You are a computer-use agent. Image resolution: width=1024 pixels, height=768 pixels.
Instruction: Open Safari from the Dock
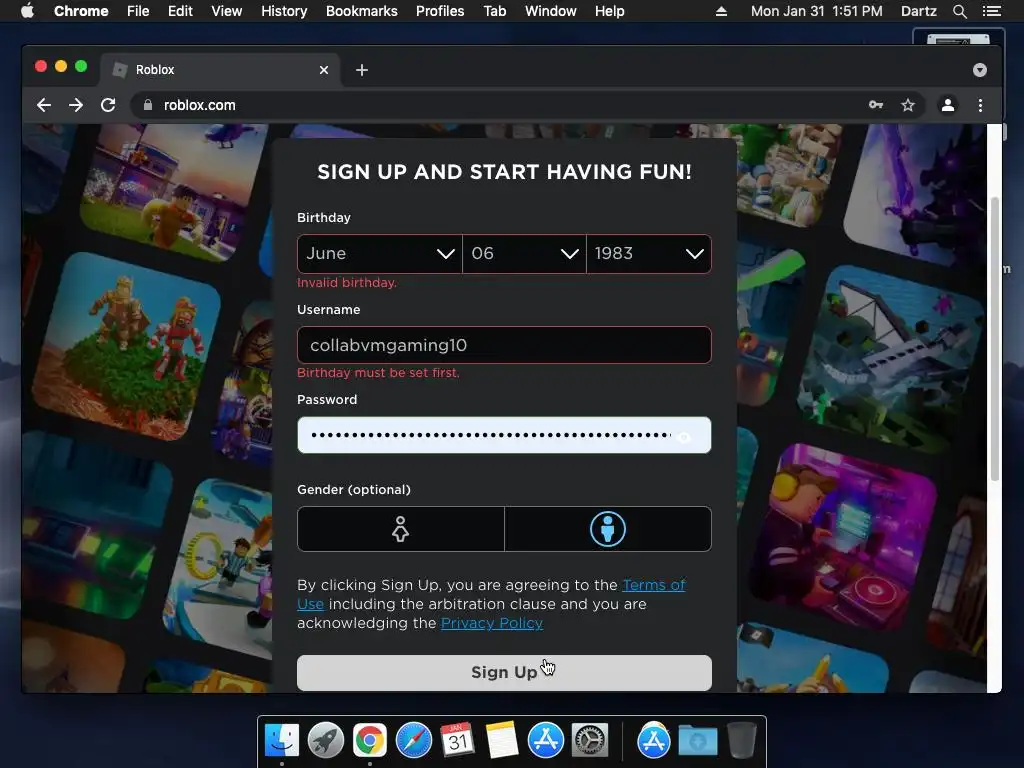(413, 741)
